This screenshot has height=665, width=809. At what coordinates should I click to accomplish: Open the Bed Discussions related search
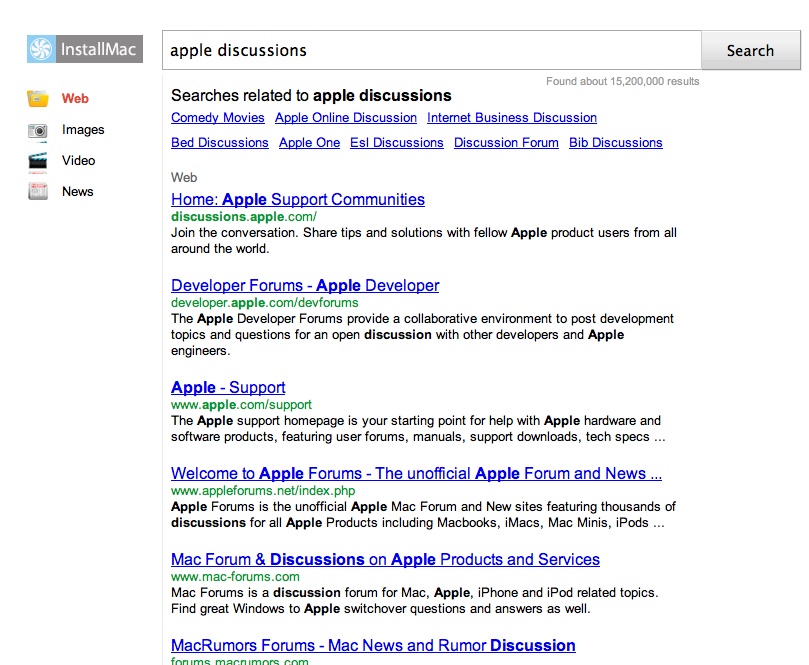(x=219, y=143)
